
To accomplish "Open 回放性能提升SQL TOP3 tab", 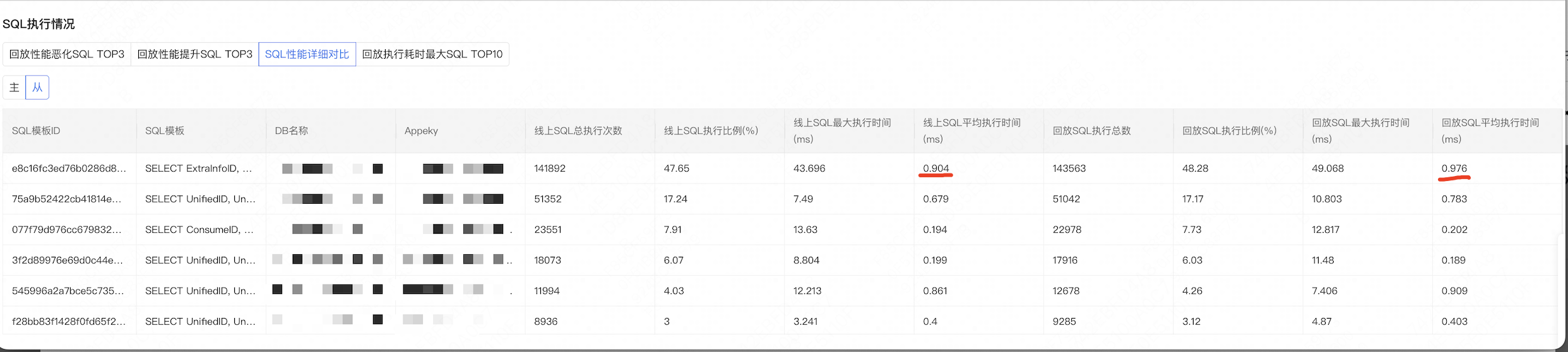I will [194, 54].
